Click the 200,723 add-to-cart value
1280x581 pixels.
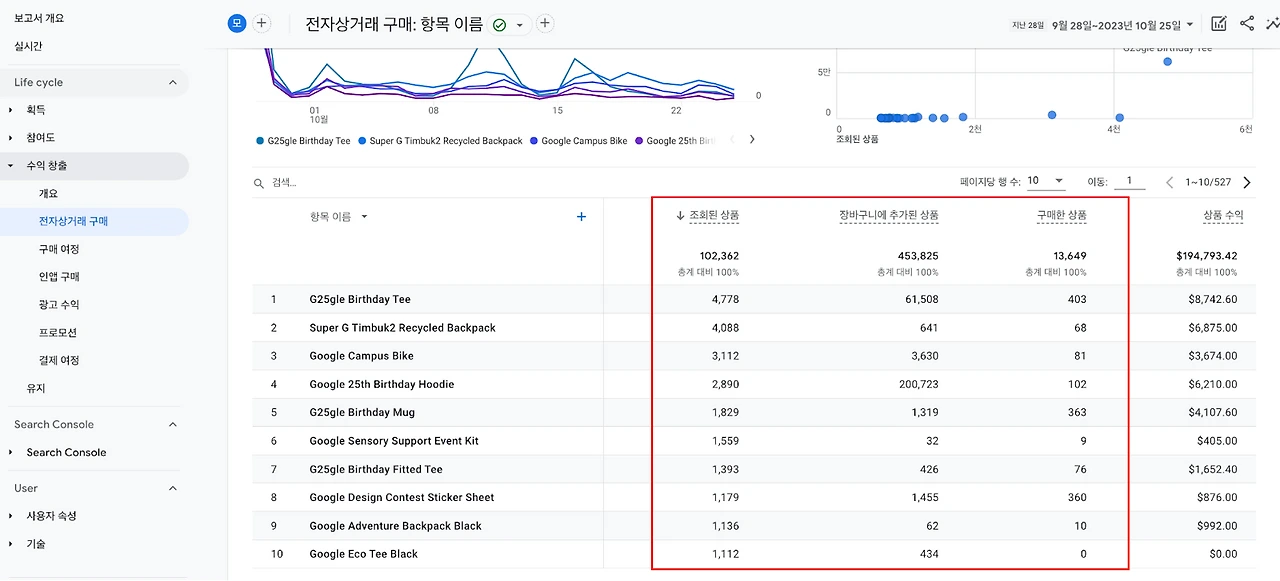tap(918, 384)
